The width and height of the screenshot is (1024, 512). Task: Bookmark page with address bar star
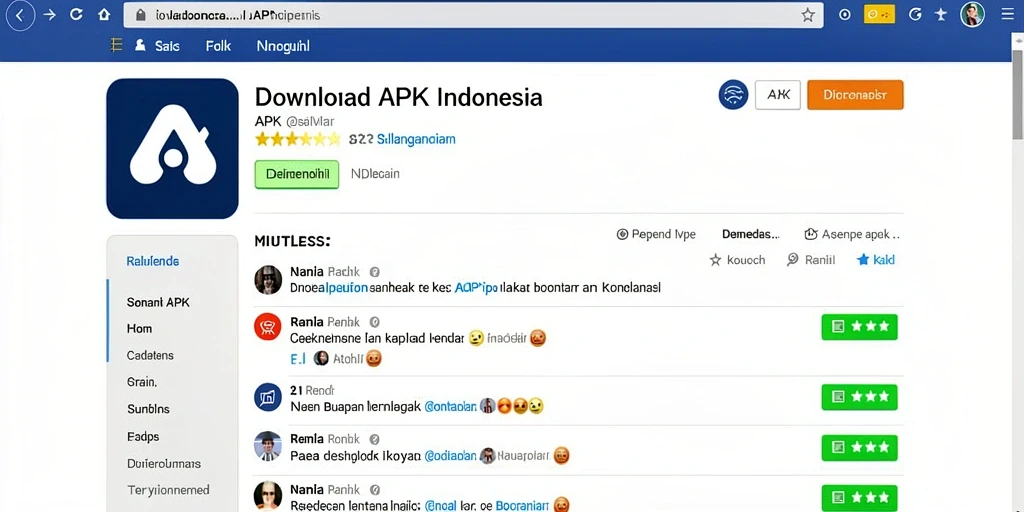point(808,15)
